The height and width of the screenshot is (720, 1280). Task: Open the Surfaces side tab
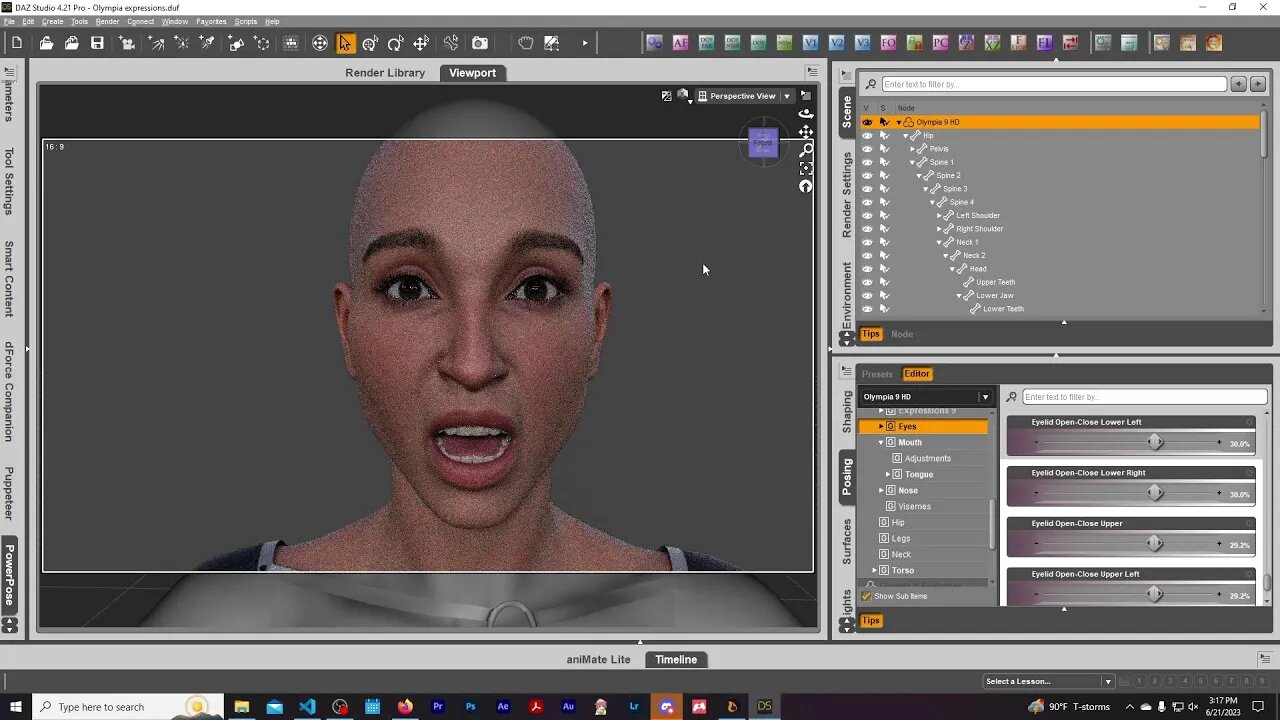pos(847,541)
